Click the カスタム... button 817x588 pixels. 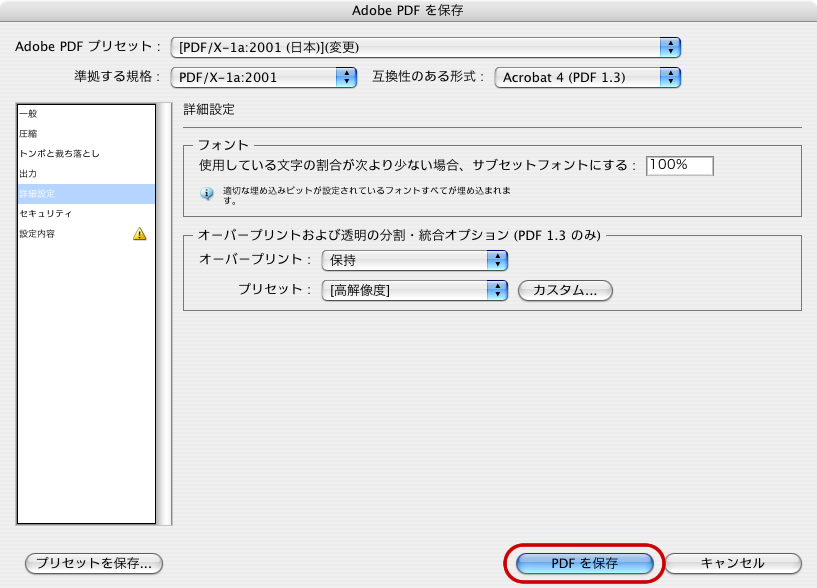click(x=565, y=291)
